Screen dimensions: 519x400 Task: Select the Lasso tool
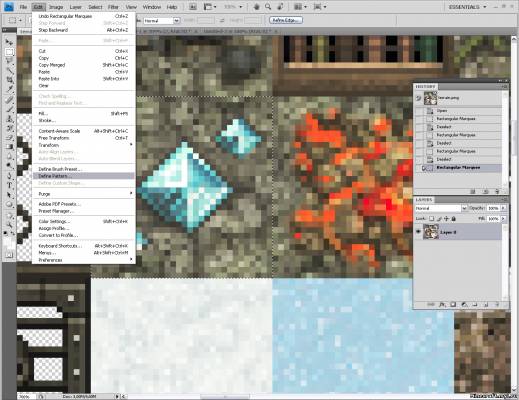(x=9, y=61)
